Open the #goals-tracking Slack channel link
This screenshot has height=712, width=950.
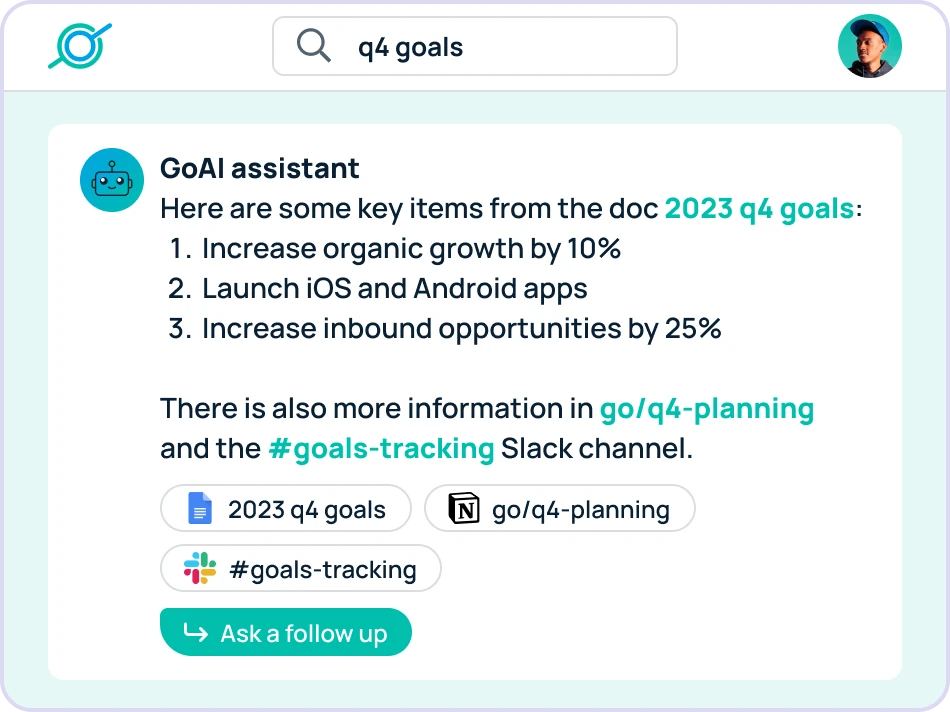pos(381,448)
